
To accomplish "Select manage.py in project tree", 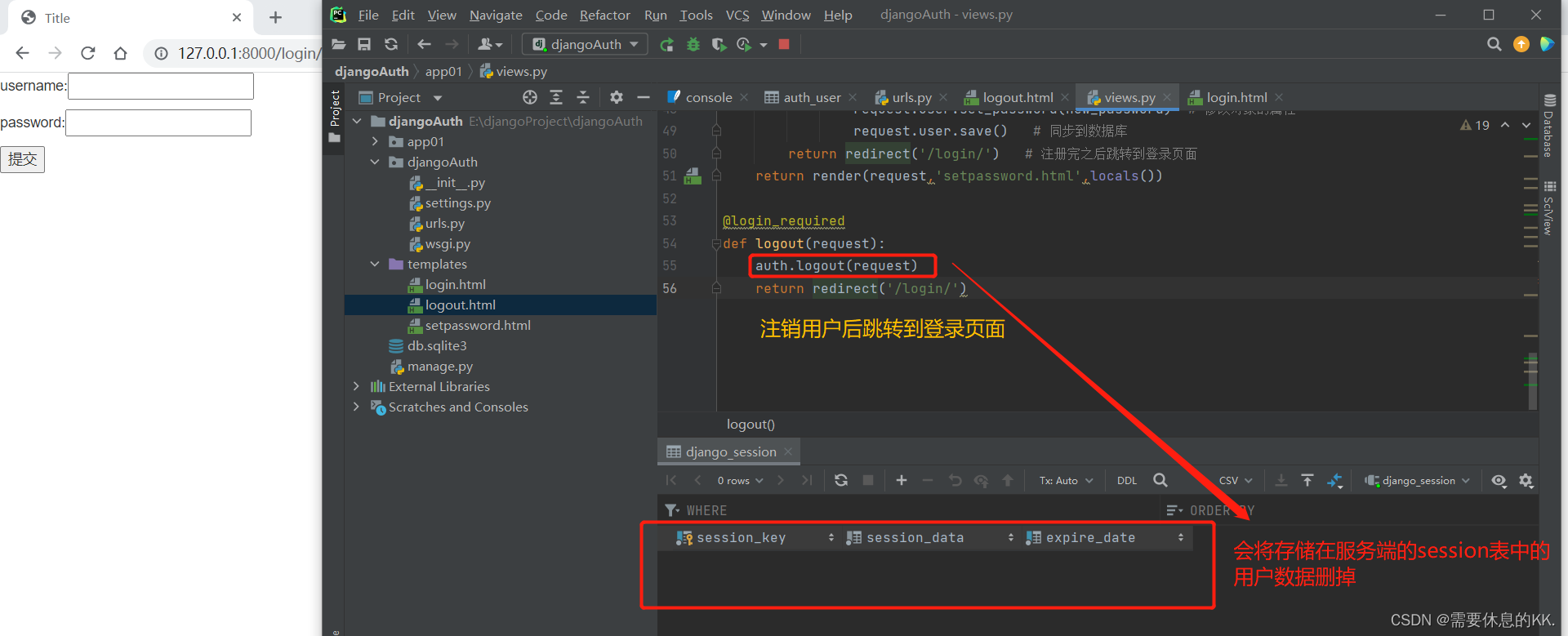I will [x=440, y=366].
